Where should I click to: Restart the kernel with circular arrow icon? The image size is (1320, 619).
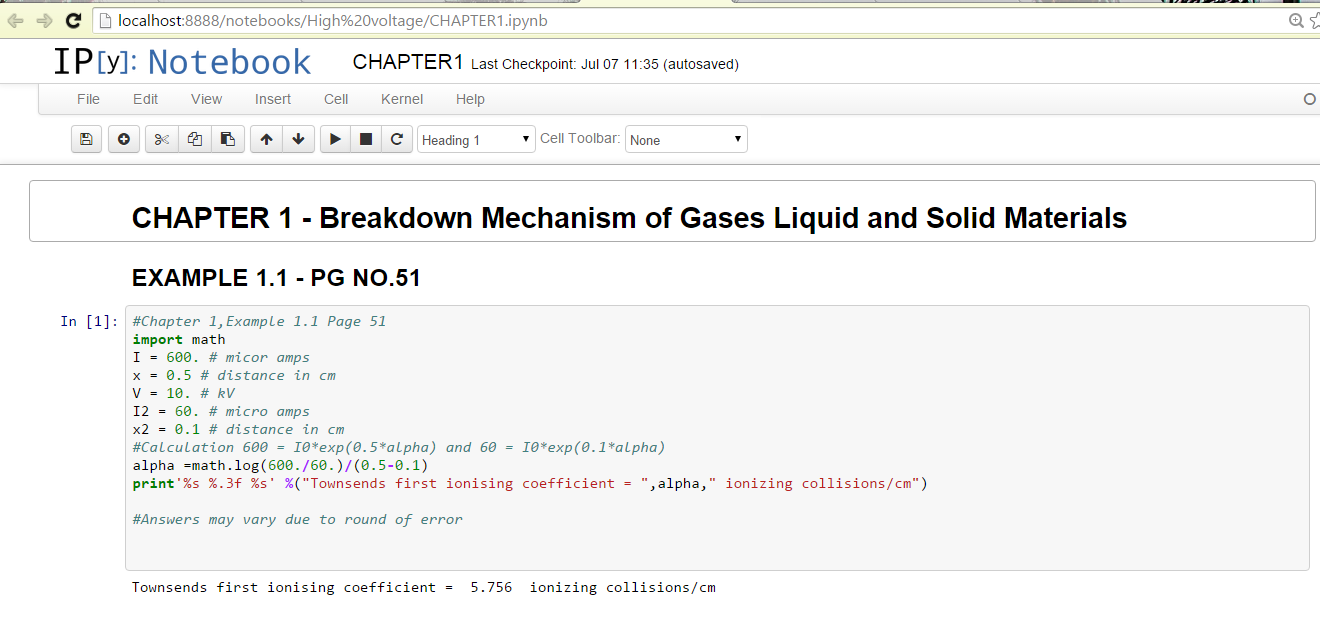(397, 140)
